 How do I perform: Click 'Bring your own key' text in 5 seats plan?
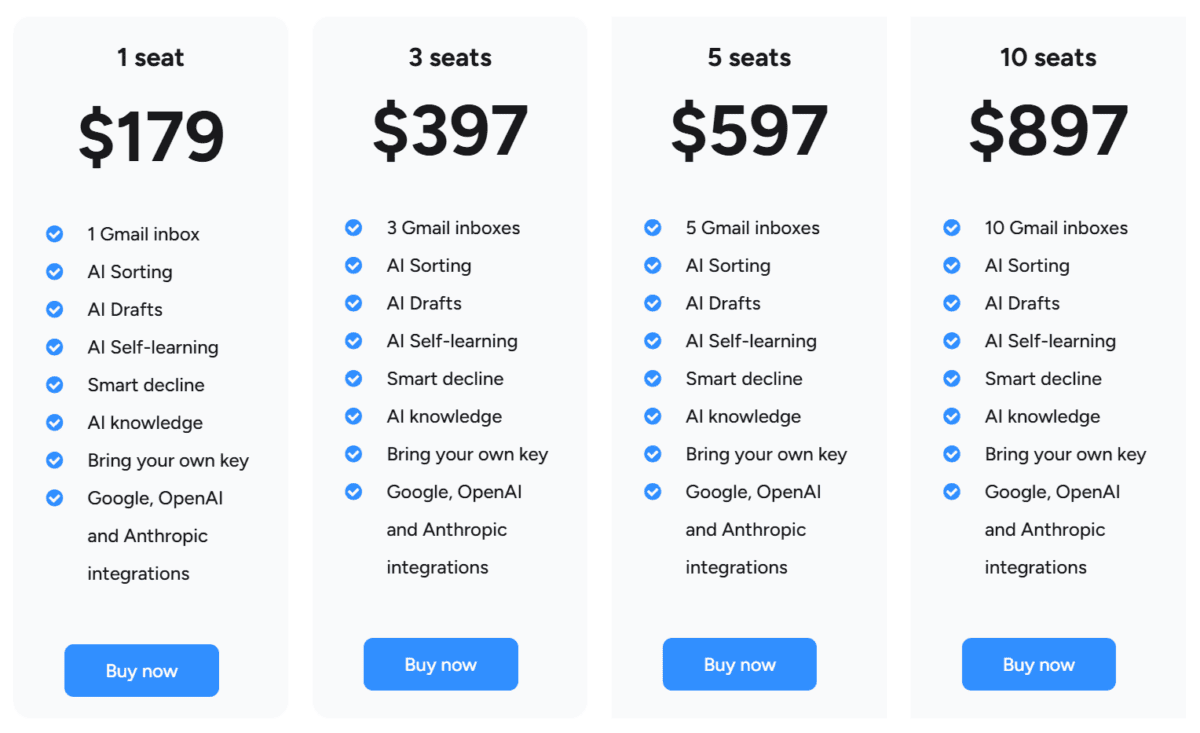coord(766,454)
